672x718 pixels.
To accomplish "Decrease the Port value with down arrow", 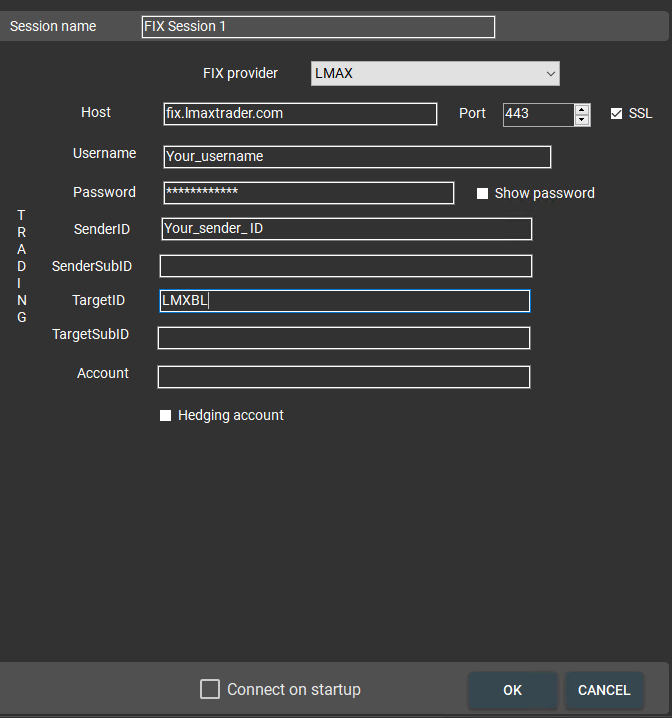I will tap(582, 120).
